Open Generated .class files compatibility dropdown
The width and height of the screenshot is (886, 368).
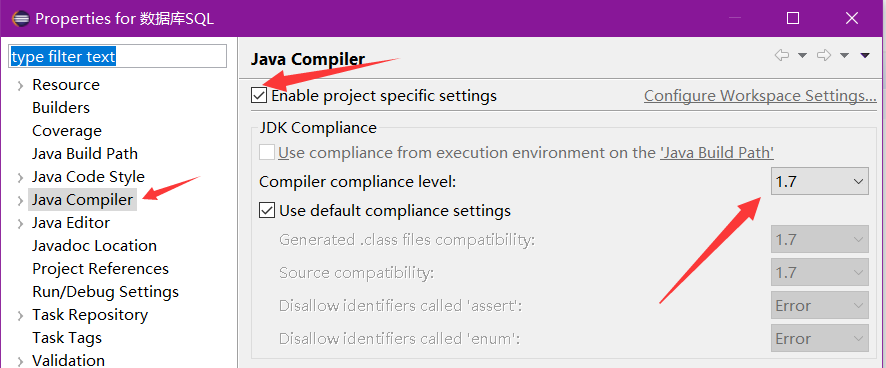(819, 240)
